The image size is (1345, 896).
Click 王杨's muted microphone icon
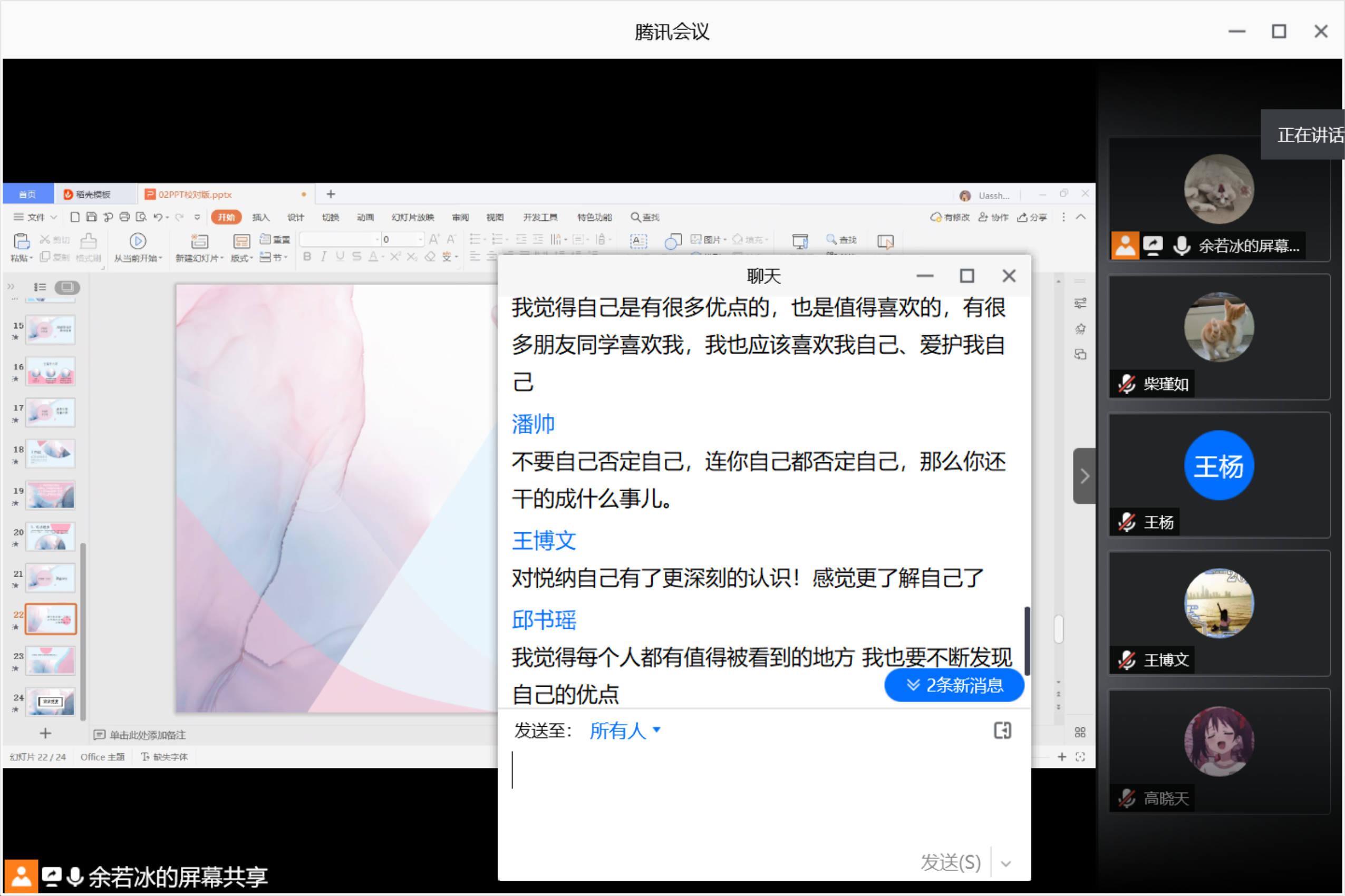pos(1126,522)
